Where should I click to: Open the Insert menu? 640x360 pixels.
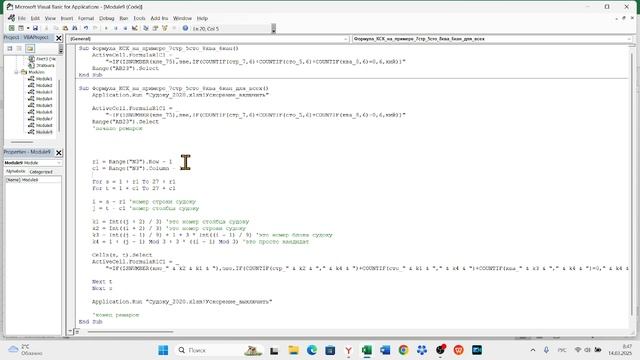tap(67, 18)
